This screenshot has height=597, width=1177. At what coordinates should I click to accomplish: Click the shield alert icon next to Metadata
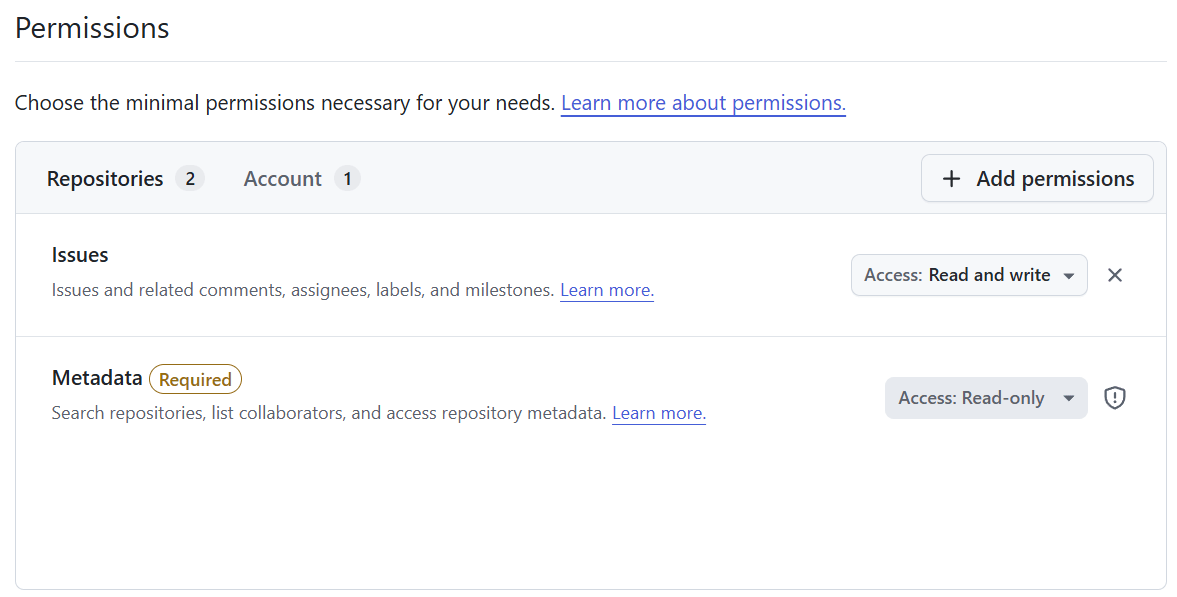click(1115, 397)
